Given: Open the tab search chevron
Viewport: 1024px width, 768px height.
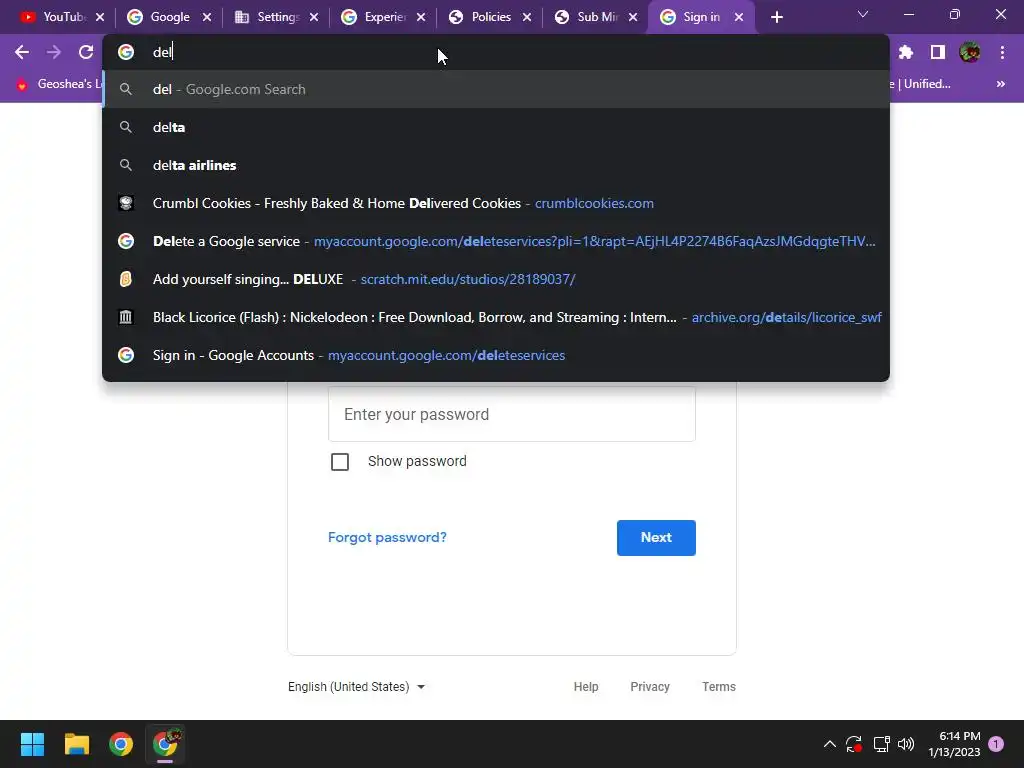Looking at the screenshot, I should [863, 14].
